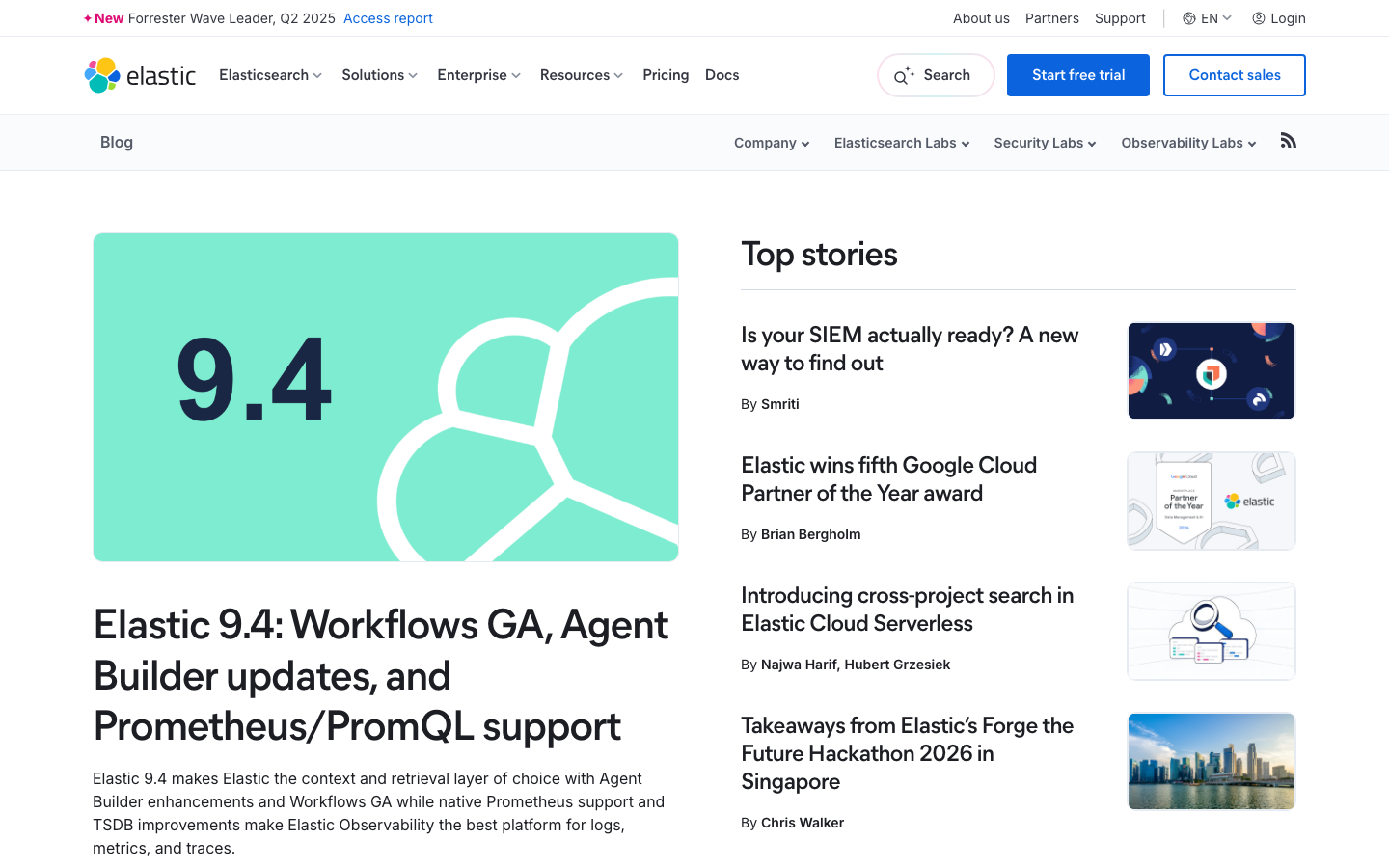The image size is (1389, 868).
Task: Expand the Elasticsearch Labs dropdown
Action: coord(902,143)
